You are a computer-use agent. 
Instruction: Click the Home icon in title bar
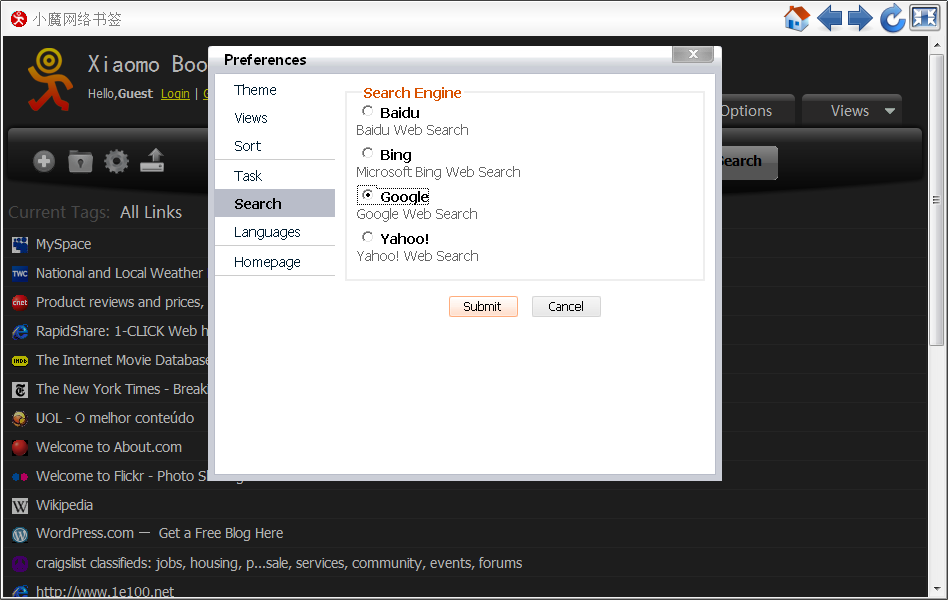tap(796, 18)
